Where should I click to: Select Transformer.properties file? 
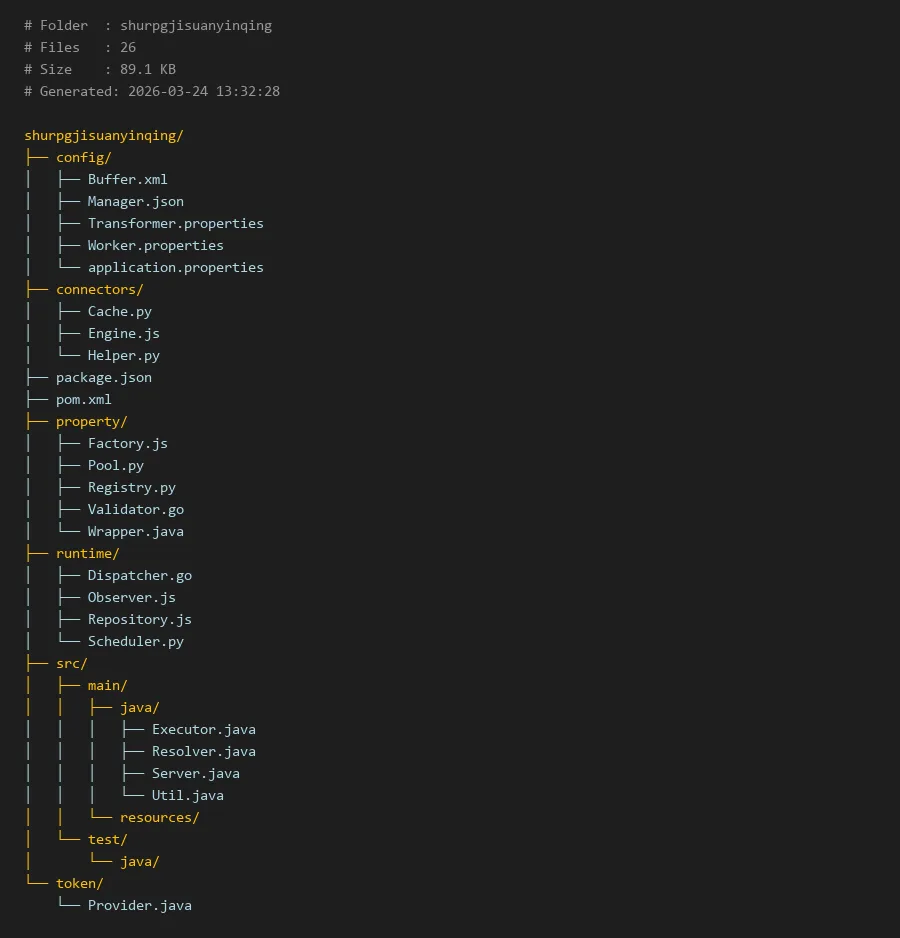coord(175,223)
